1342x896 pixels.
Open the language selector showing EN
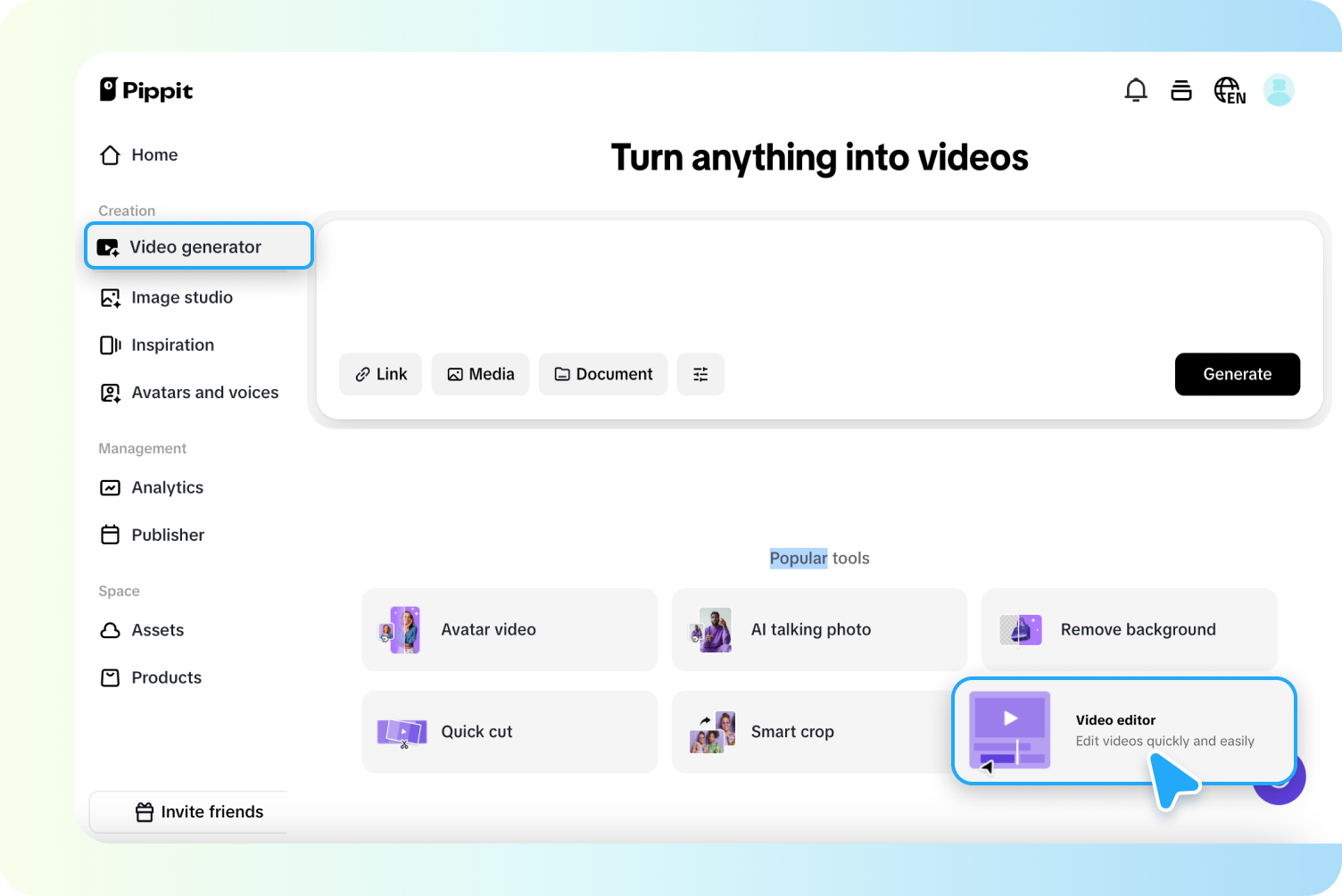[1229, 89]
